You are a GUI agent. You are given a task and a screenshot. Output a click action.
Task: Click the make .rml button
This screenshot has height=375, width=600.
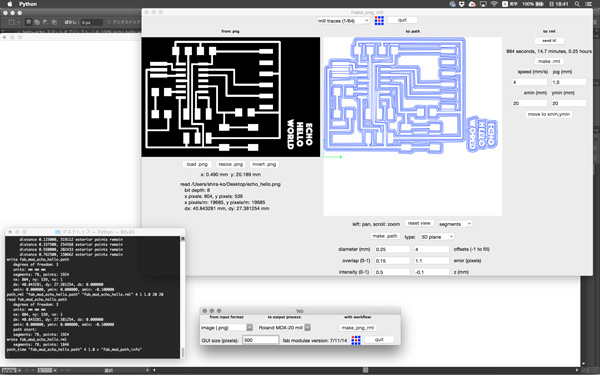[549, 61]
